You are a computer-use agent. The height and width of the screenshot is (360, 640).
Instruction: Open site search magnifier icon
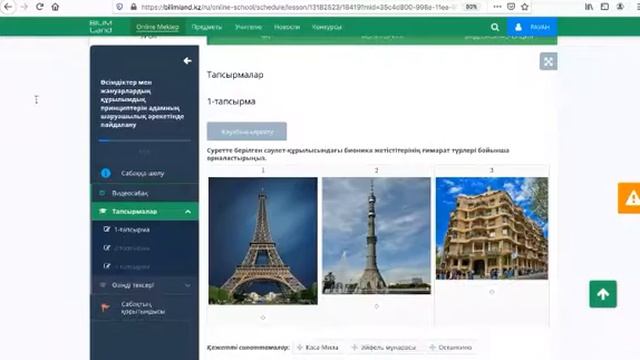coord(495,27)
